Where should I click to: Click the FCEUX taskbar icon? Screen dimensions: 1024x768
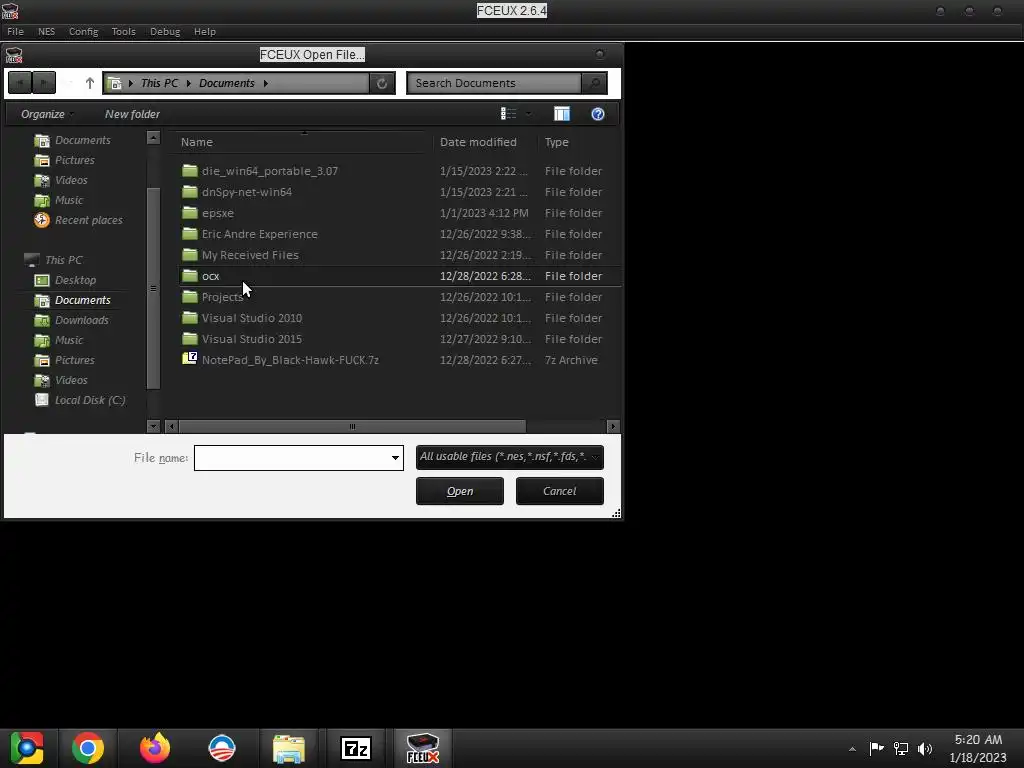[x=423, y=748]
